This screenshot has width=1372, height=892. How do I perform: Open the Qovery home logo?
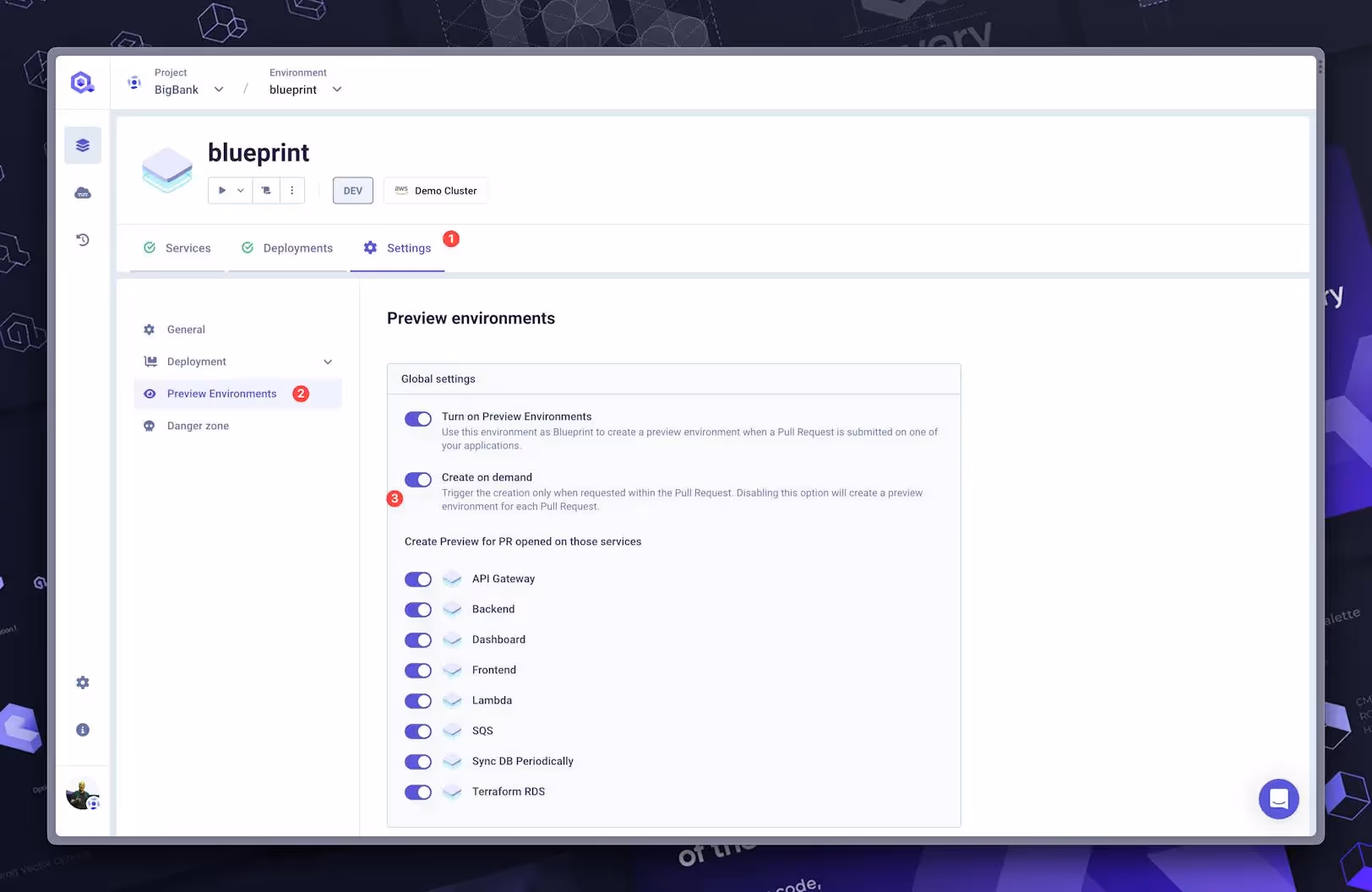82,81
